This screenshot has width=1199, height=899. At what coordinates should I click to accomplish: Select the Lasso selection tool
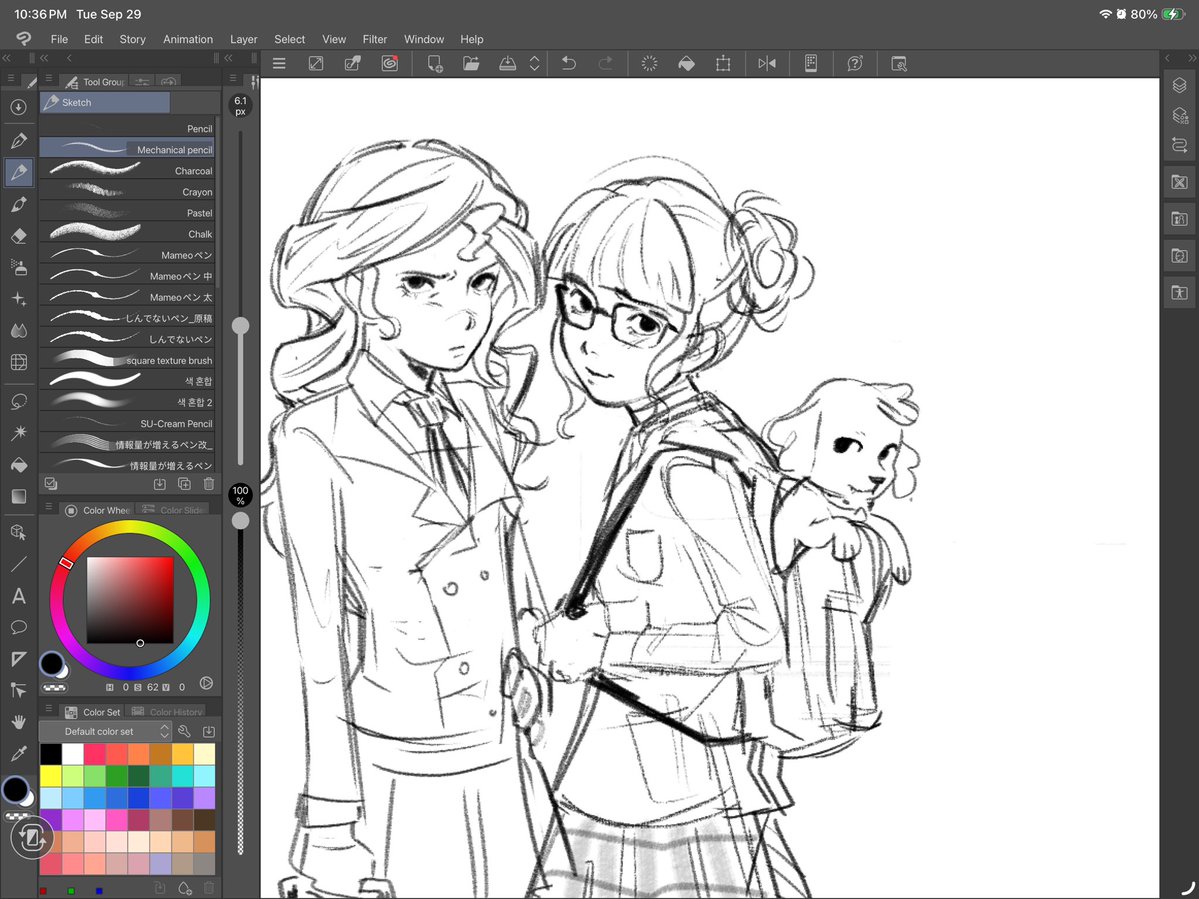pyautogui.click(x=19, y=401)
